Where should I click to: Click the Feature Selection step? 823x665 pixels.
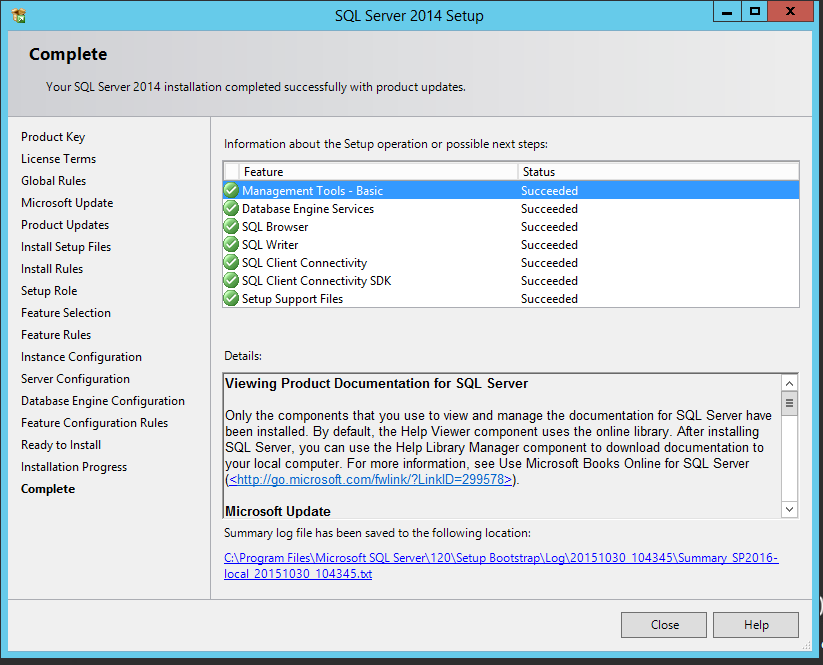(x=66, y=313)
